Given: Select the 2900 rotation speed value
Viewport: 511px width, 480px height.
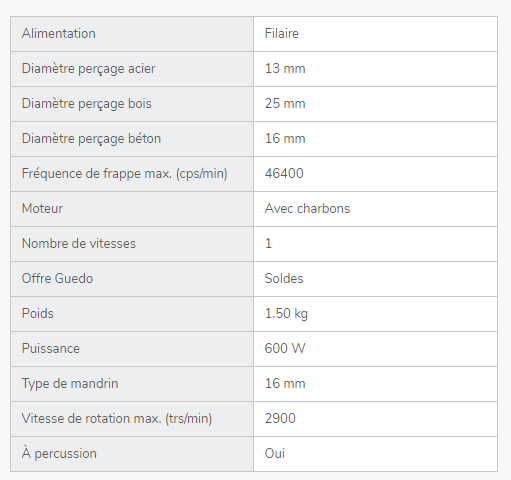Looking at the screenshot, I should [x=280, y=419].
